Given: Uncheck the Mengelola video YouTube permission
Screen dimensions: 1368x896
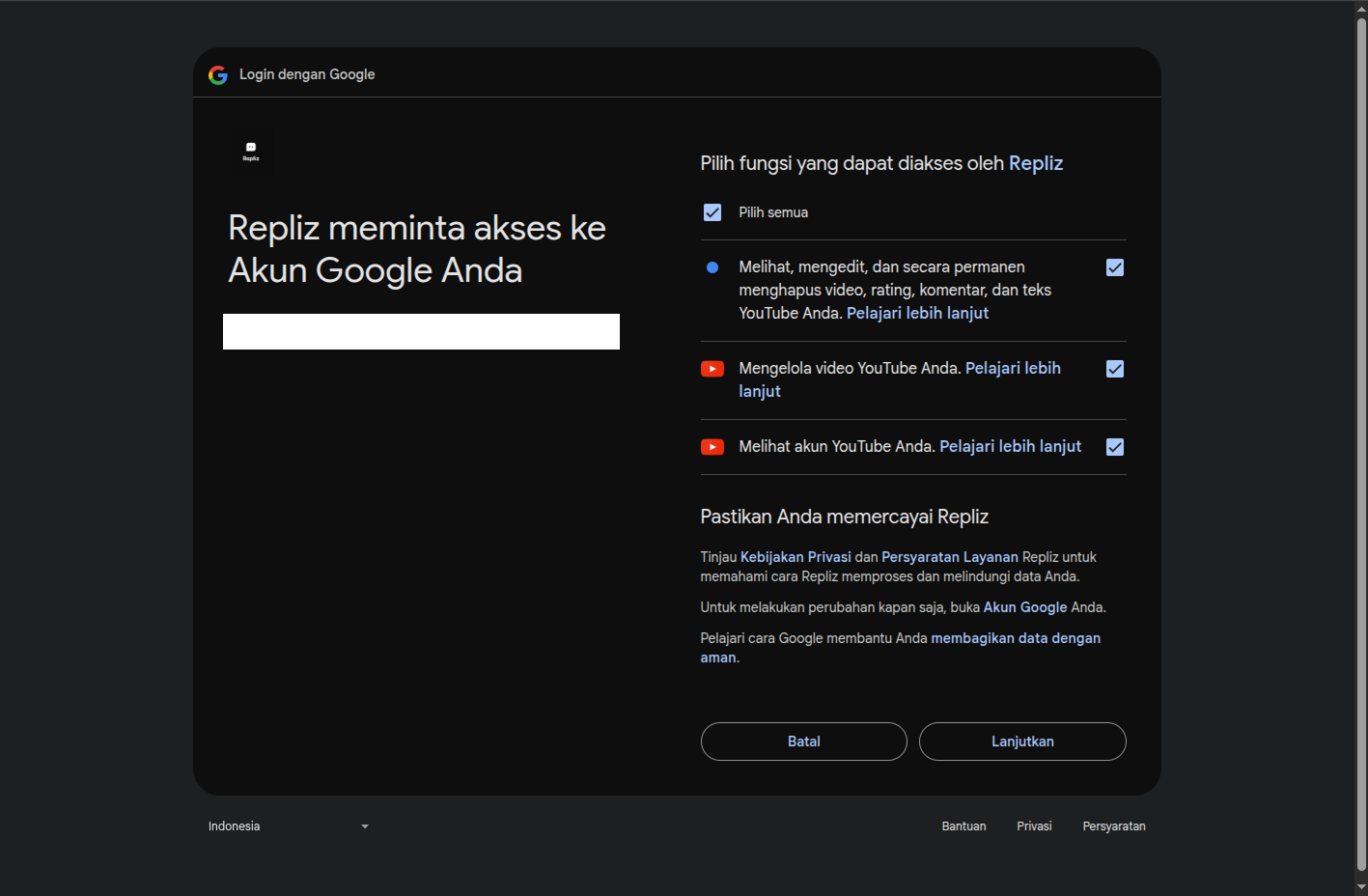Looking at the screenshot, I should coord(1115,369).
